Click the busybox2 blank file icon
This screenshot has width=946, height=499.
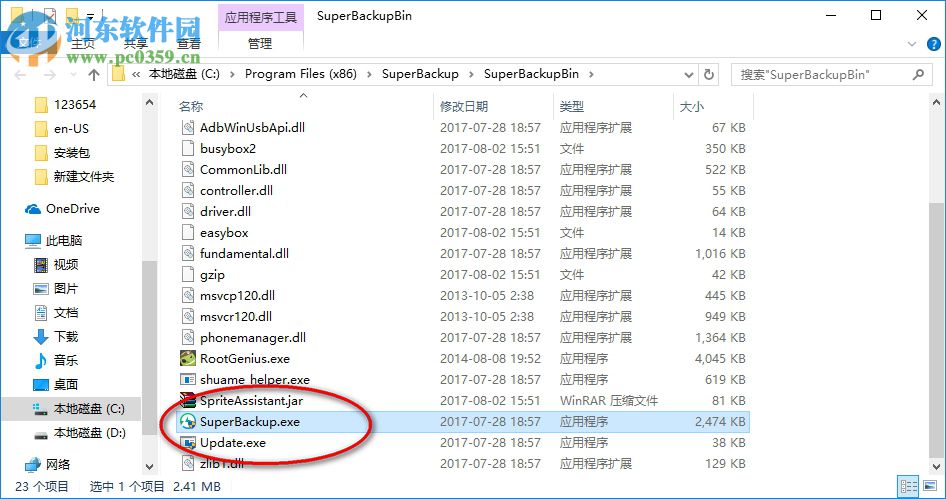point(188,148)
